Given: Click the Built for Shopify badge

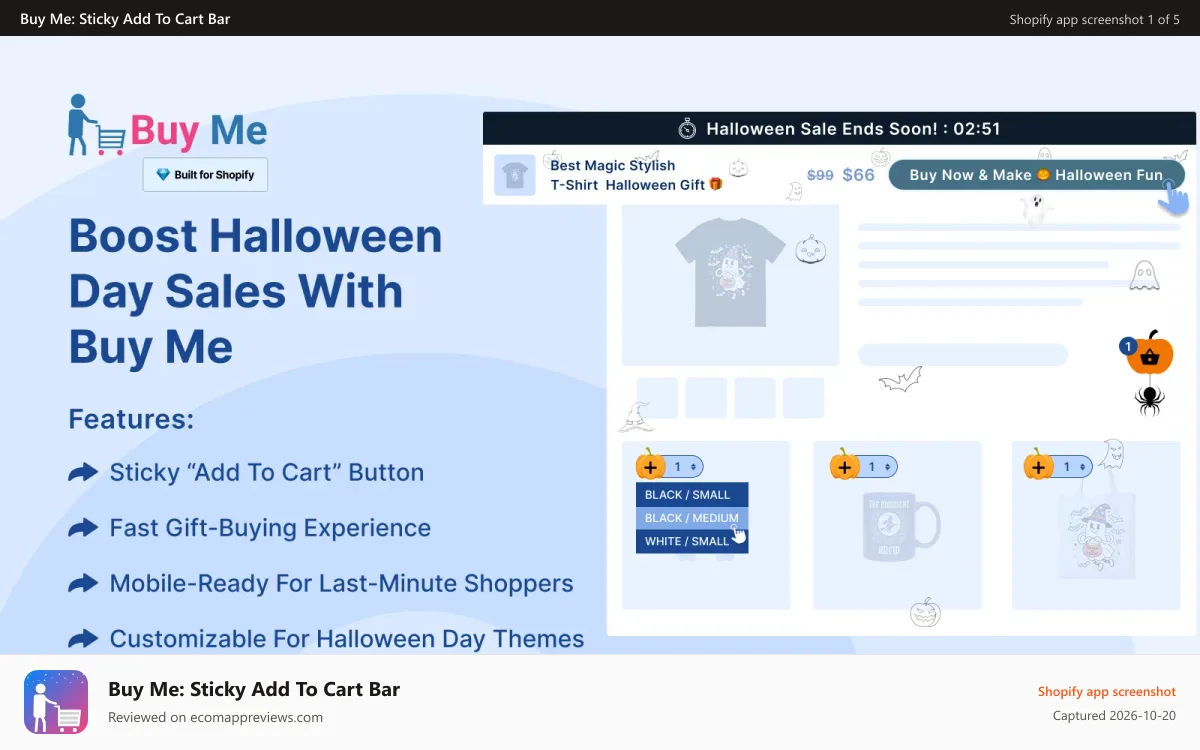Looking at the screenshot, I should click(205, 175).
